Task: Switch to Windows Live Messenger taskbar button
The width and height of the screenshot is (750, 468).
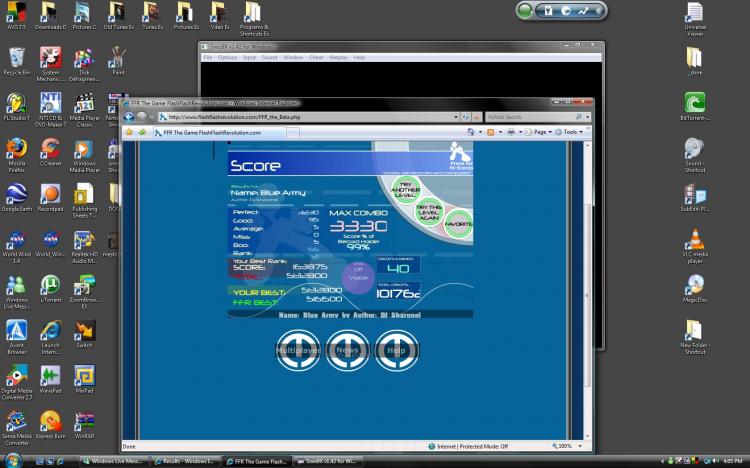Action: pos(113,461)
